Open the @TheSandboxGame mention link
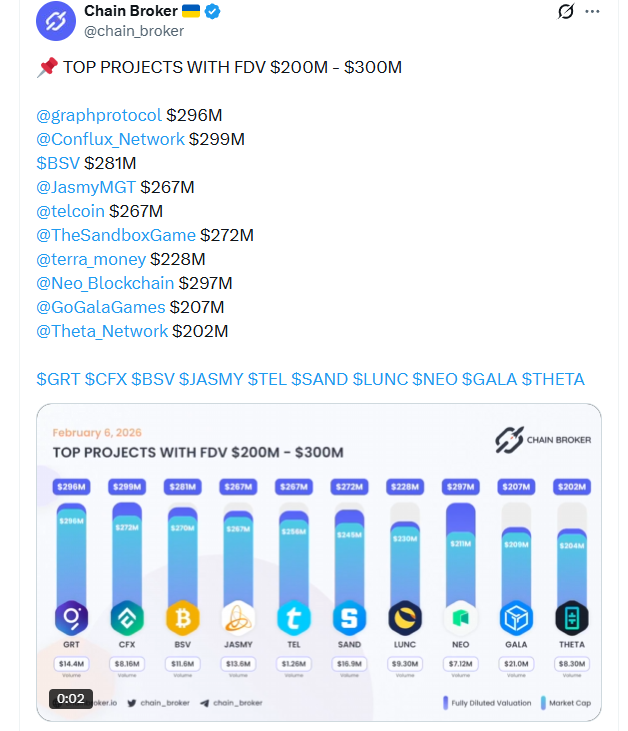Screen dimensions: 628x731 (116, 235)
